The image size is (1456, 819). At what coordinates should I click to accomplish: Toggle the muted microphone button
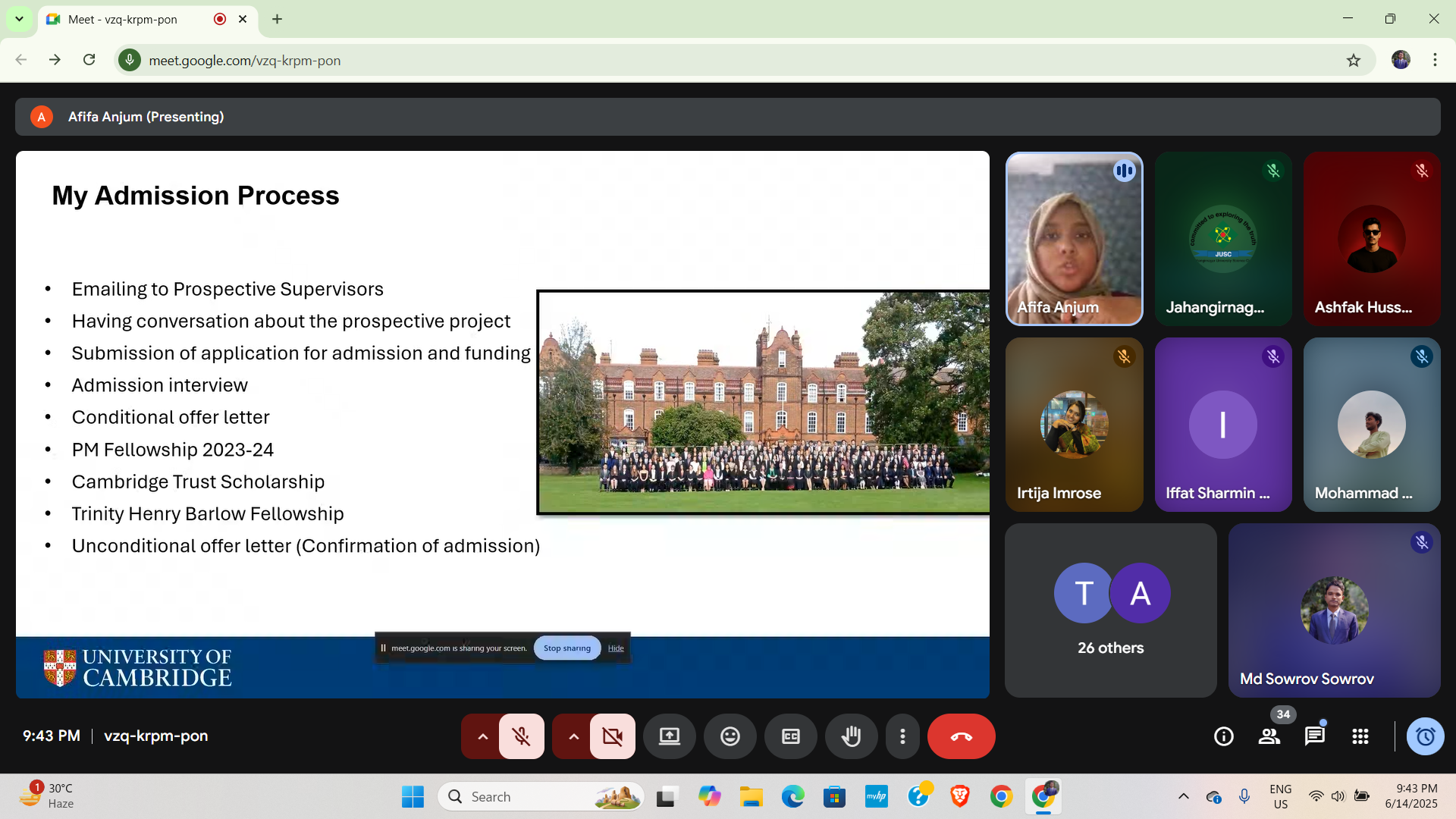(x=521, y=736)
